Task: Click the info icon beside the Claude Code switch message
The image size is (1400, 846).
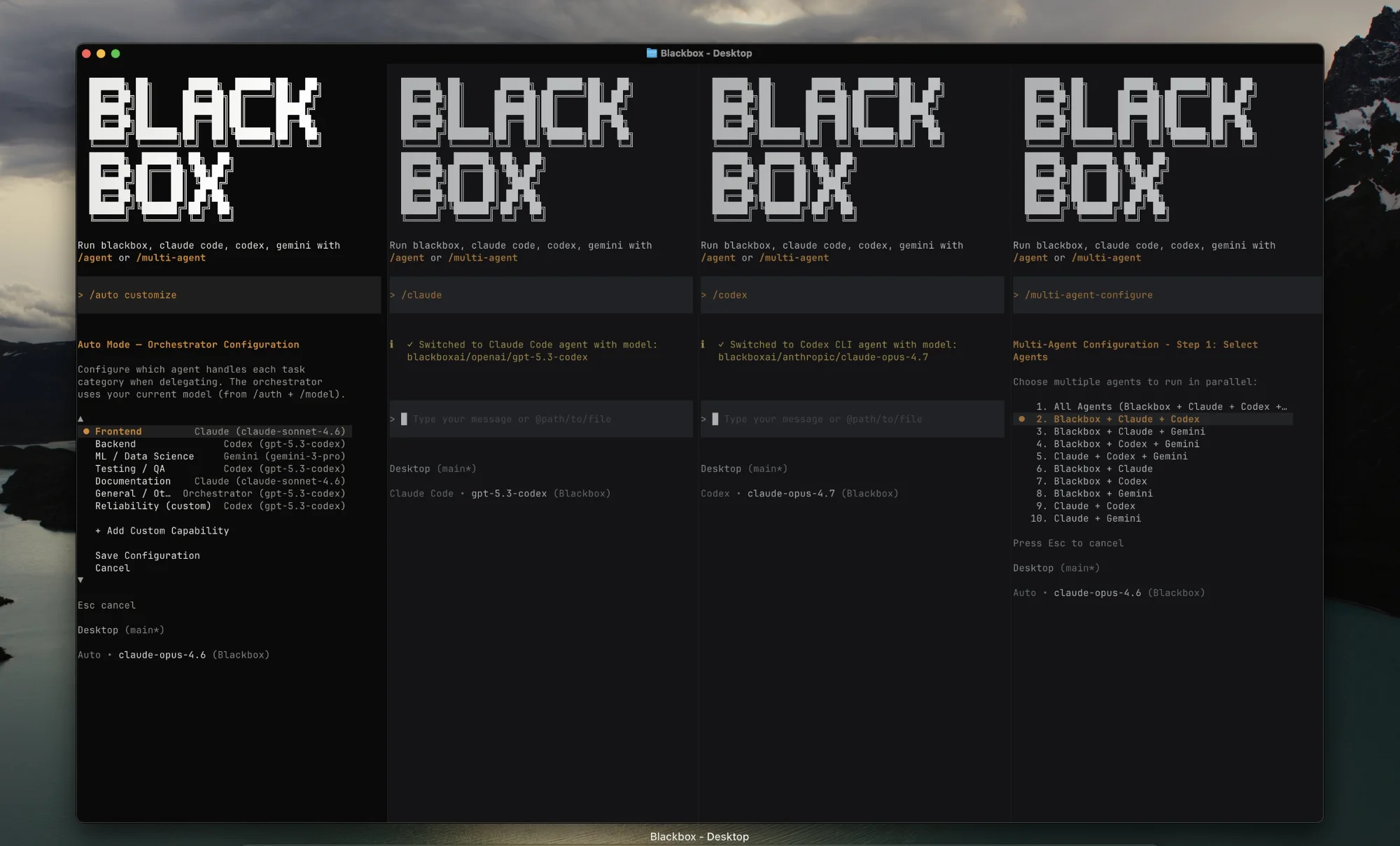Action: coord(391,345)
